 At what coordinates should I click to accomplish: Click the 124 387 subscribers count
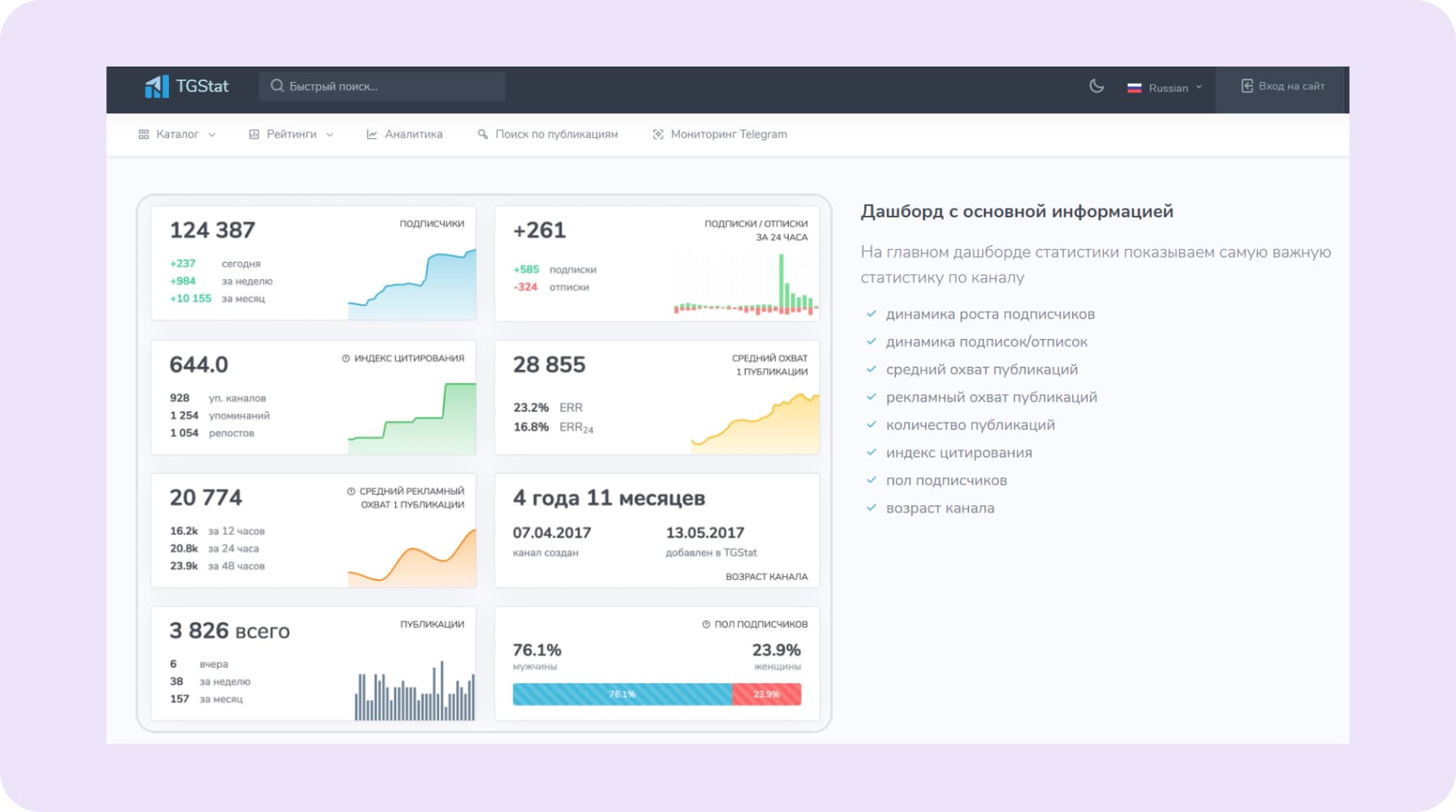tap(213, 230)
